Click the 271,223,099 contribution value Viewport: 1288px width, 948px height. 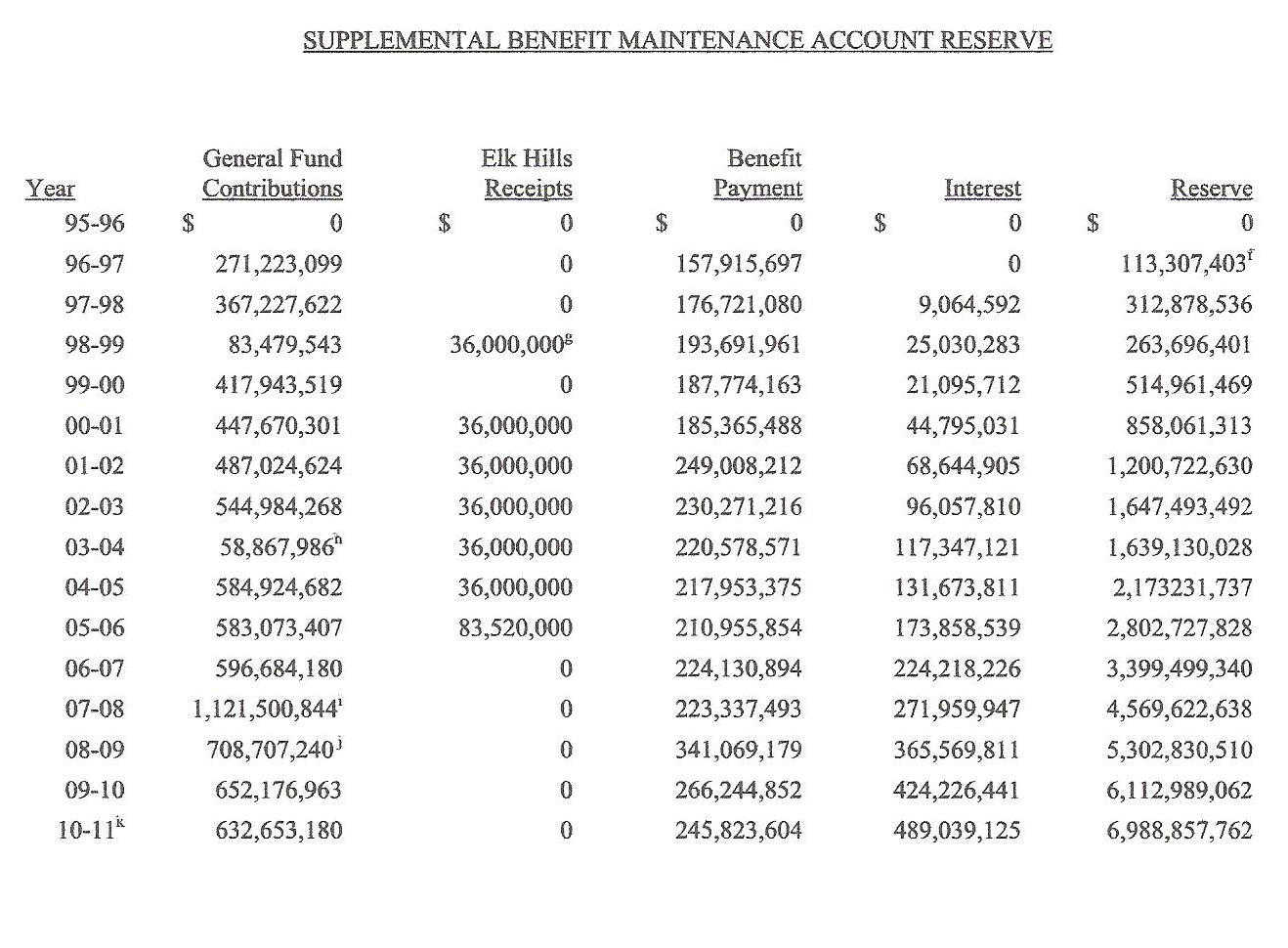pos(279,264)
